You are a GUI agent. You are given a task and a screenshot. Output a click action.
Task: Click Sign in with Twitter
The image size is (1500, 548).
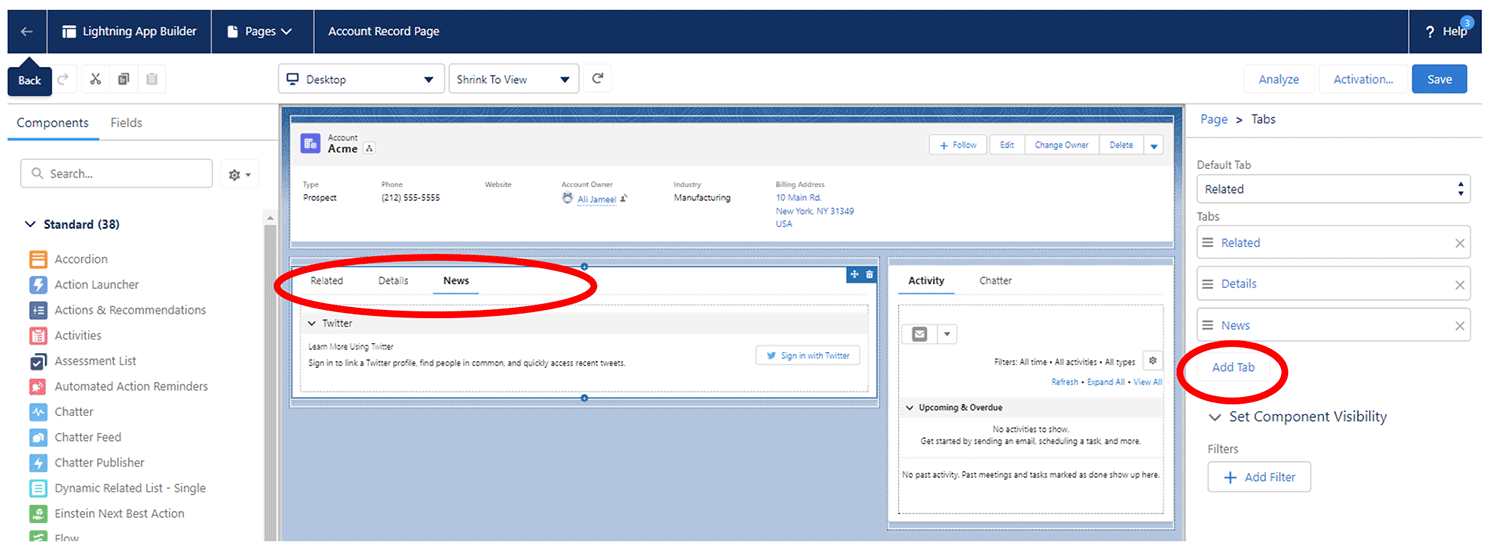click(807, 355)
